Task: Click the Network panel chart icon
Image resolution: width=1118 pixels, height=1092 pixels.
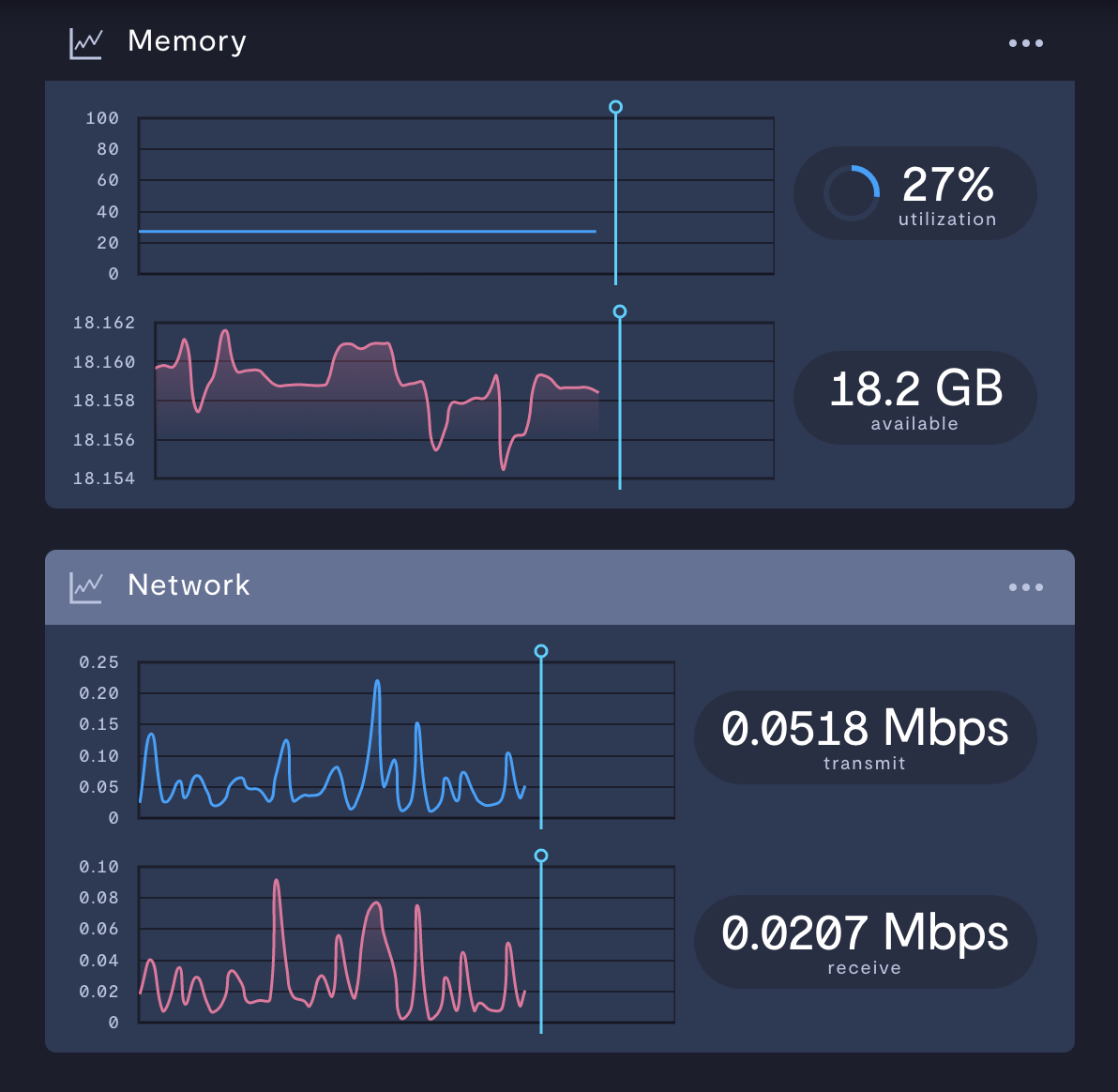Action: [86, 587]
